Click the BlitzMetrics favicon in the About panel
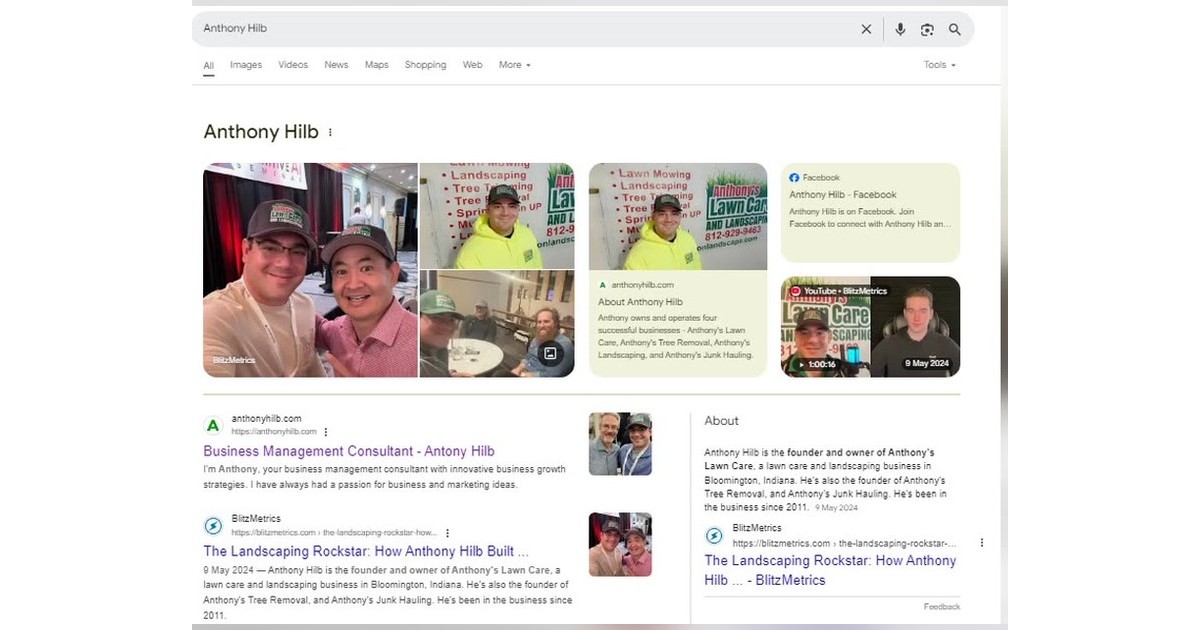This screenshot has height=630, width=1200. tap(714, 535)
